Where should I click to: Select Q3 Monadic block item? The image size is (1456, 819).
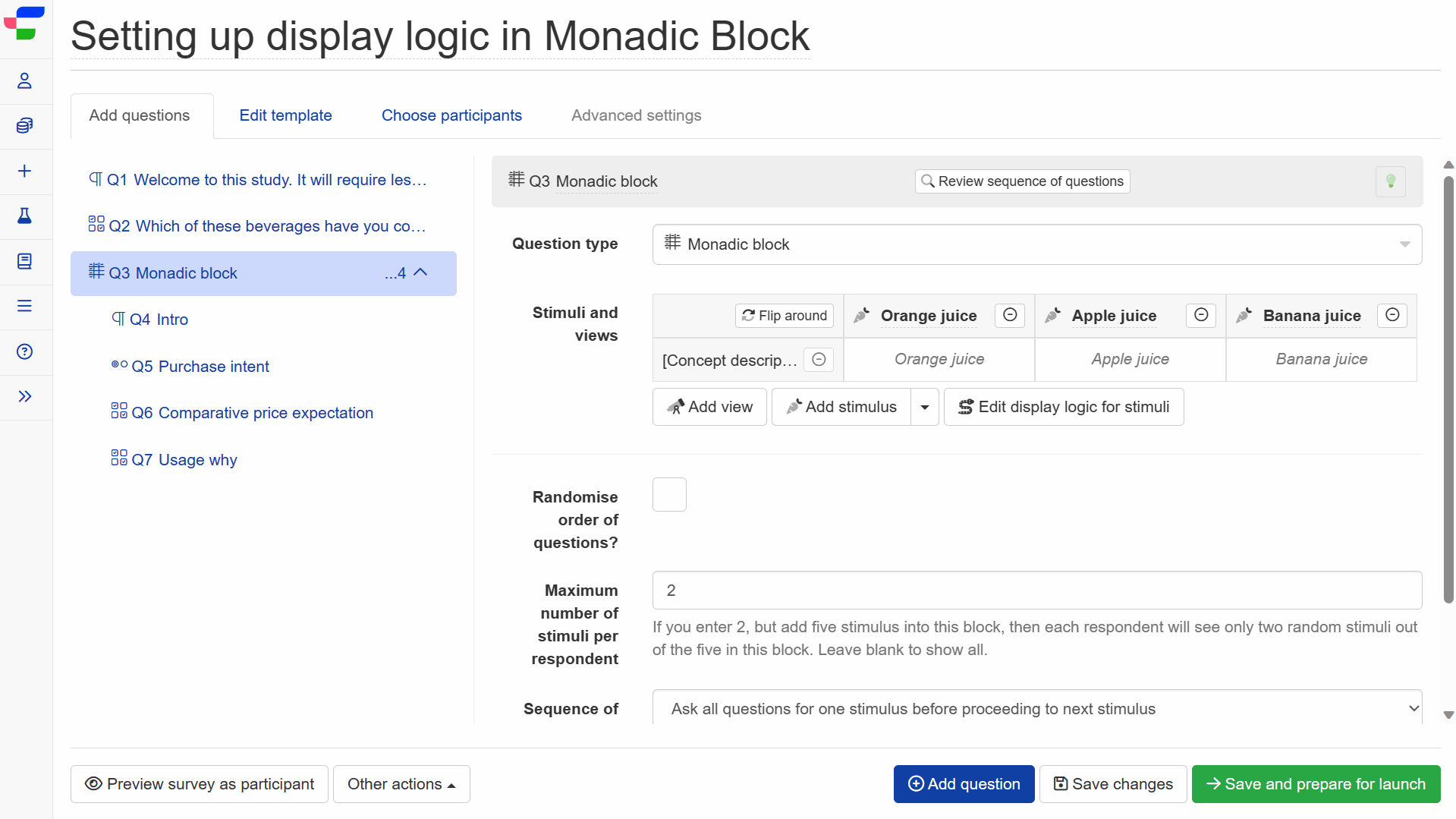(263, 273)
